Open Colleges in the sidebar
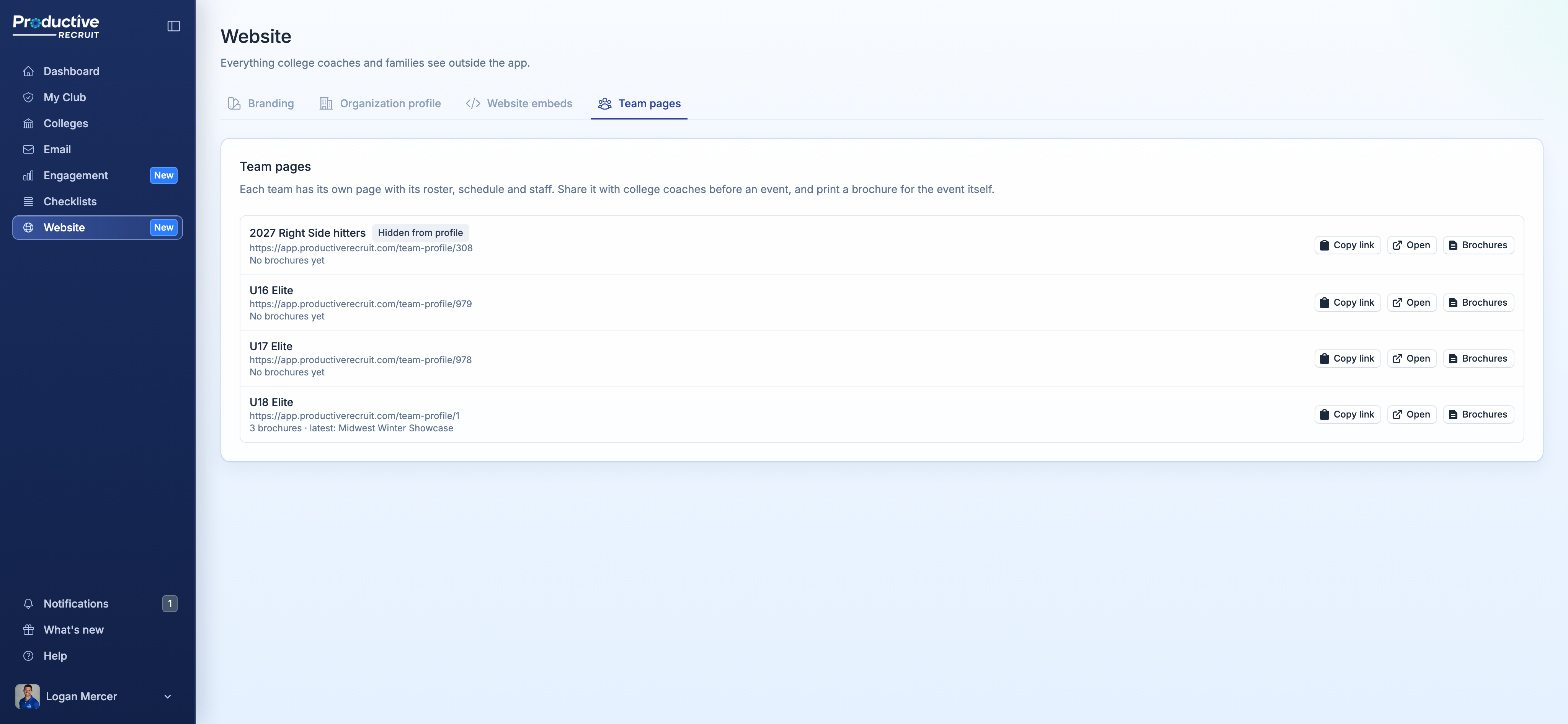Image resolution: width=1568 pixels, height=724 pixels. tap(97, 124)
